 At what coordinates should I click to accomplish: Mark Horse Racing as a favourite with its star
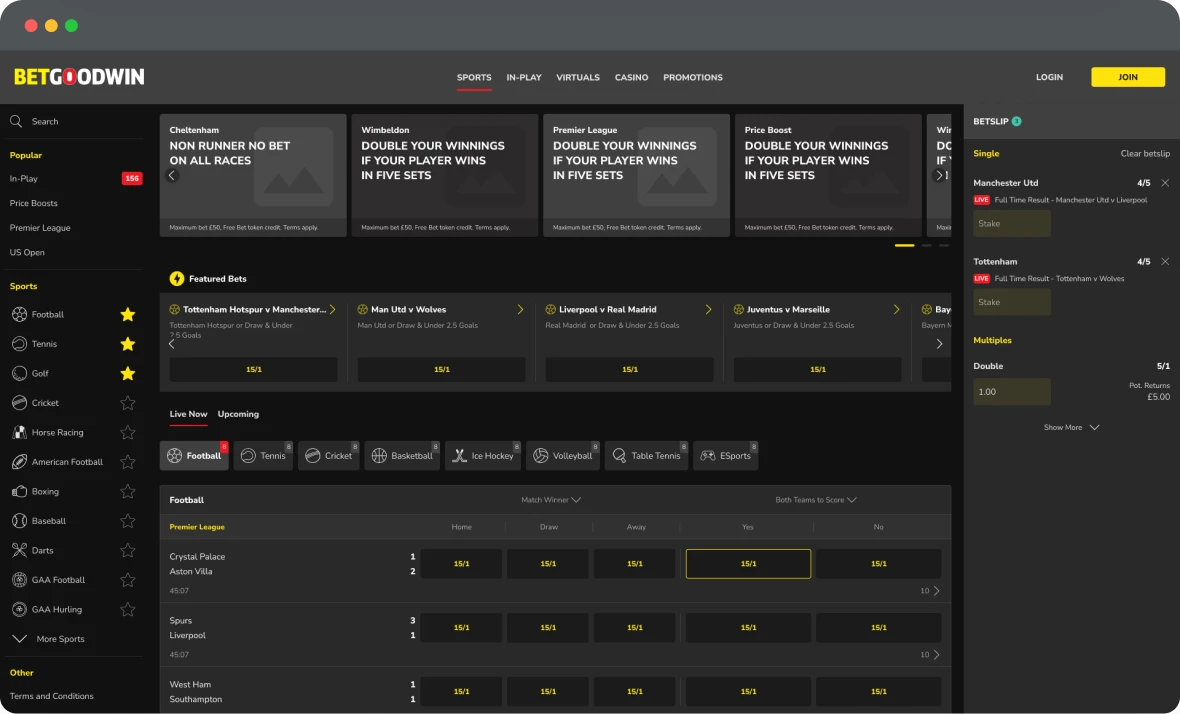click(x=128, y=433)
